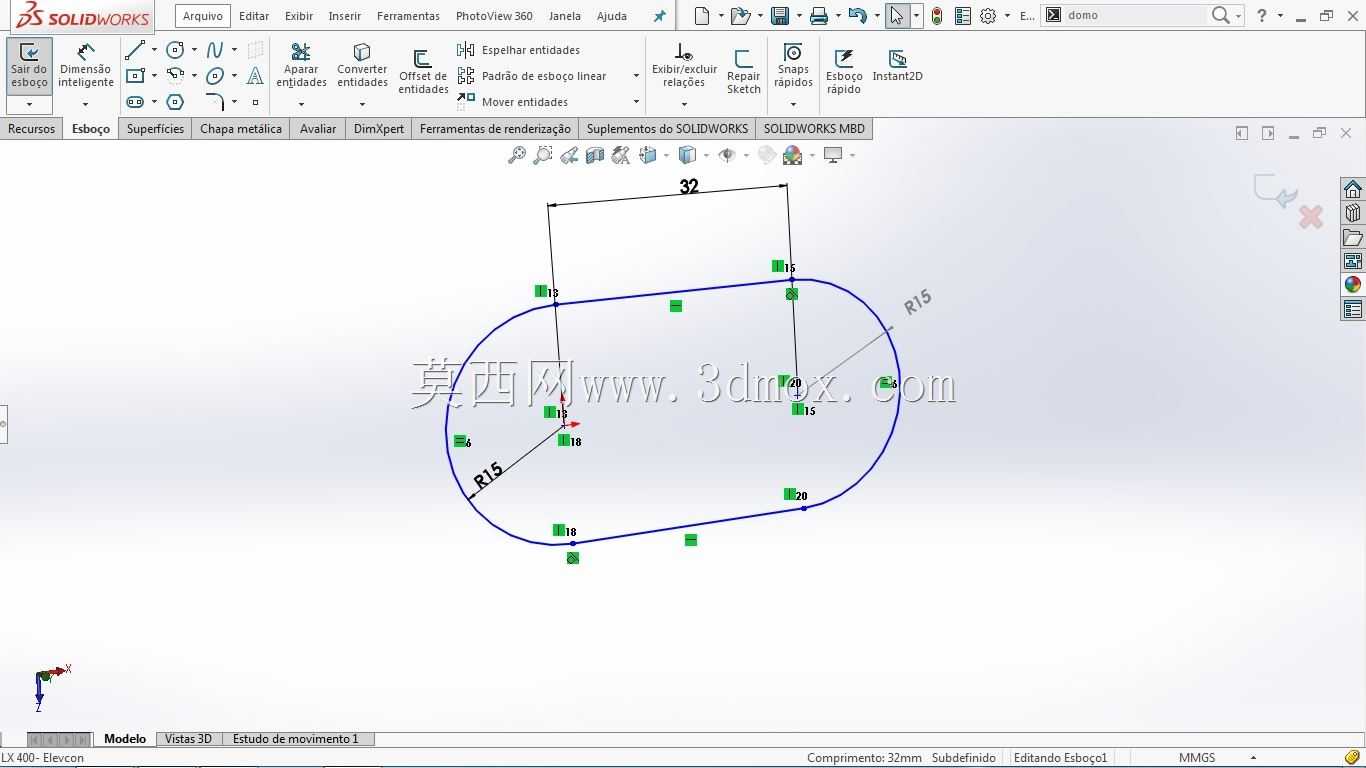The width and height of the screenshot is (1366, 768).
Task: Click the Rebuild traffic light icon
Action: coord(937,16)
